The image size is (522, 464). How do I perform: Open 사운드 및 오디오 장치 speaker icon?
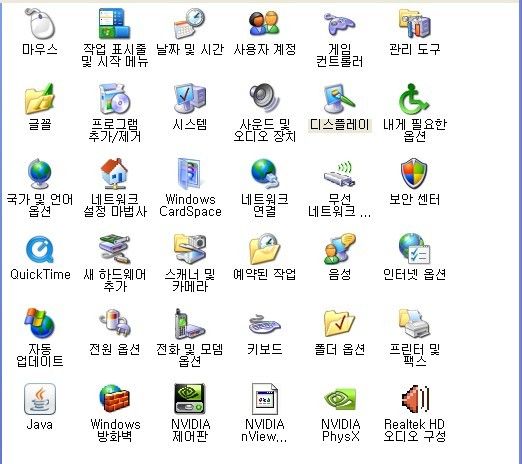coord(265,99)
